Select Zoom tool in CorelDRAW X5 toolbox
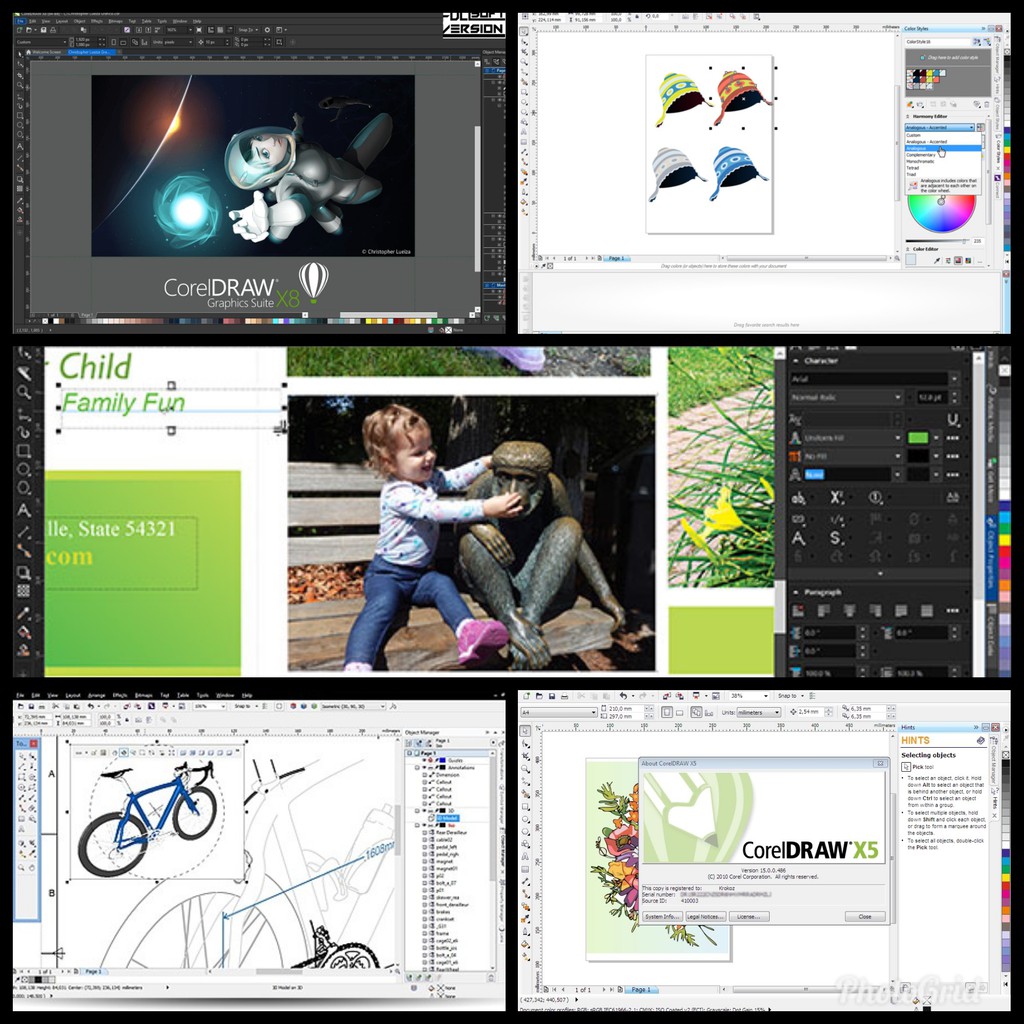 526,769
